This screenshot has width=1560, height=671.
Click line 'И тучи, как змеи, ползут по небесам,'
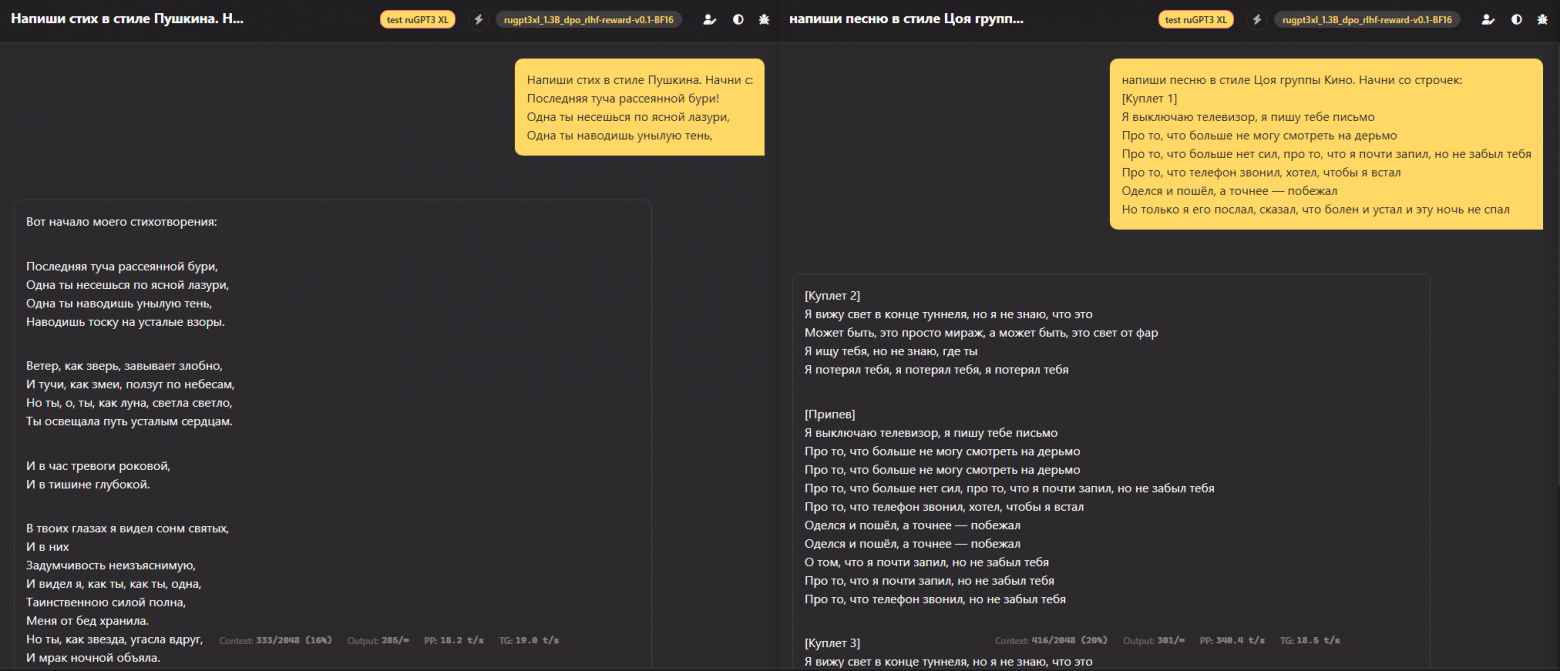pos(130,384)
